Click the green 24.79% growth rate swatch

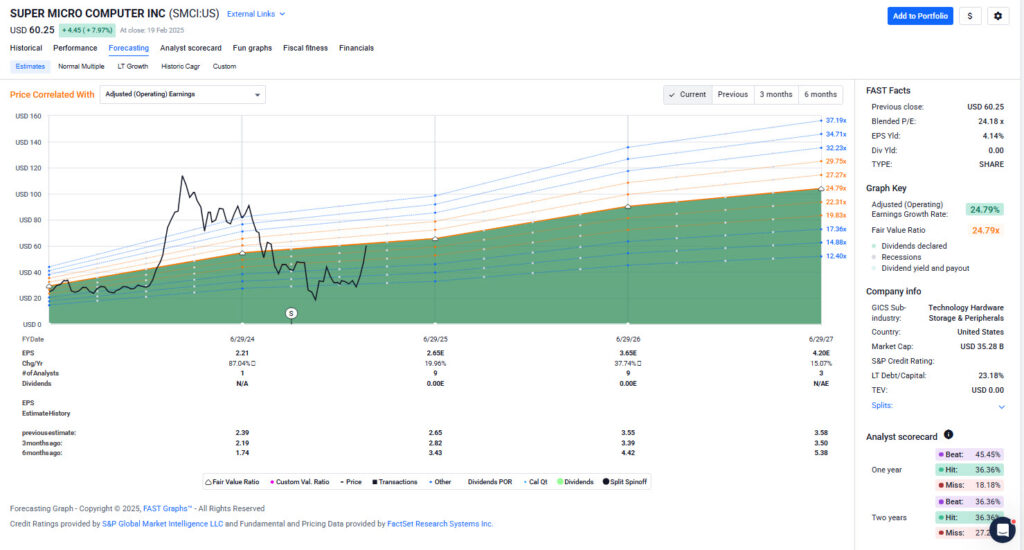984,210
